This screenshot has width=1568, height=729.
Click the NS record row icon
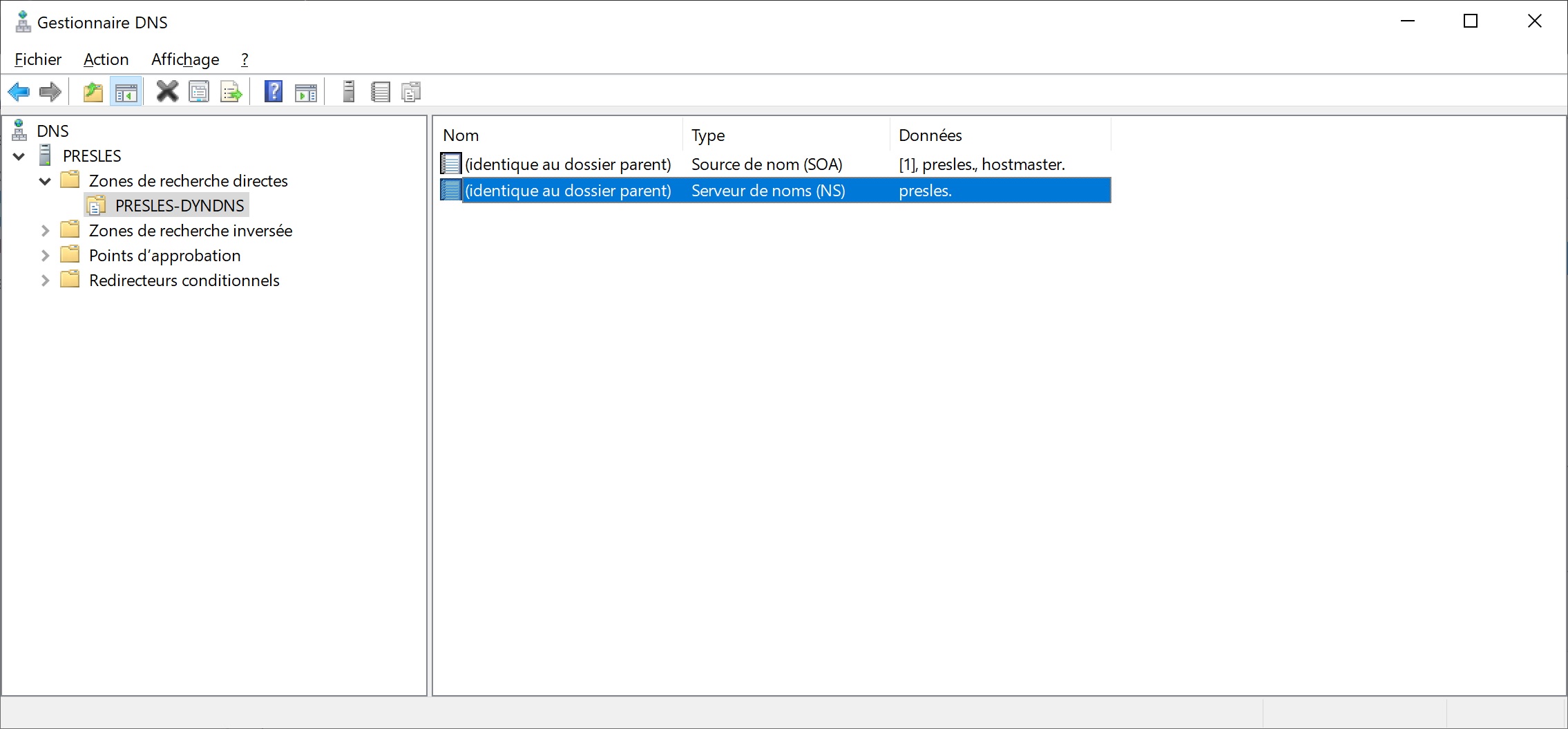click(x=450, y=190)
